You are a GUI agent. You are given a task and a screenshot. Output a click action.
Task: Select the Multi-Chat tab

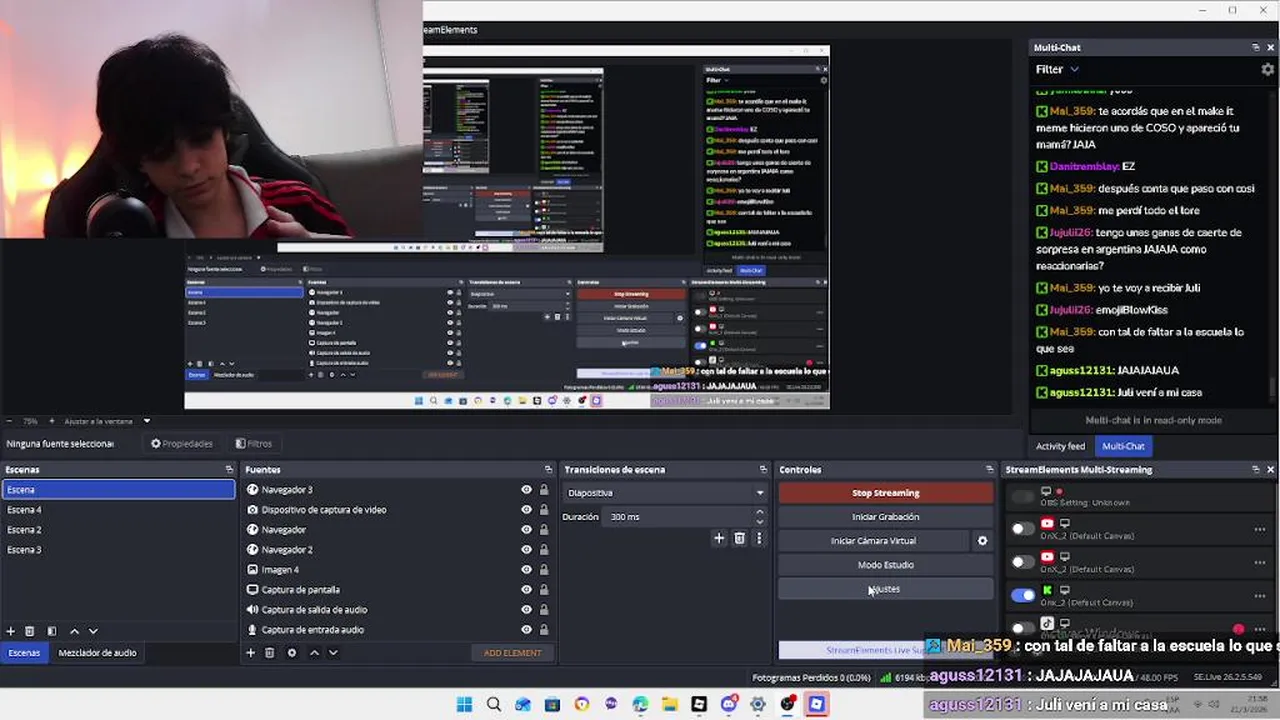pos(1123,446)
